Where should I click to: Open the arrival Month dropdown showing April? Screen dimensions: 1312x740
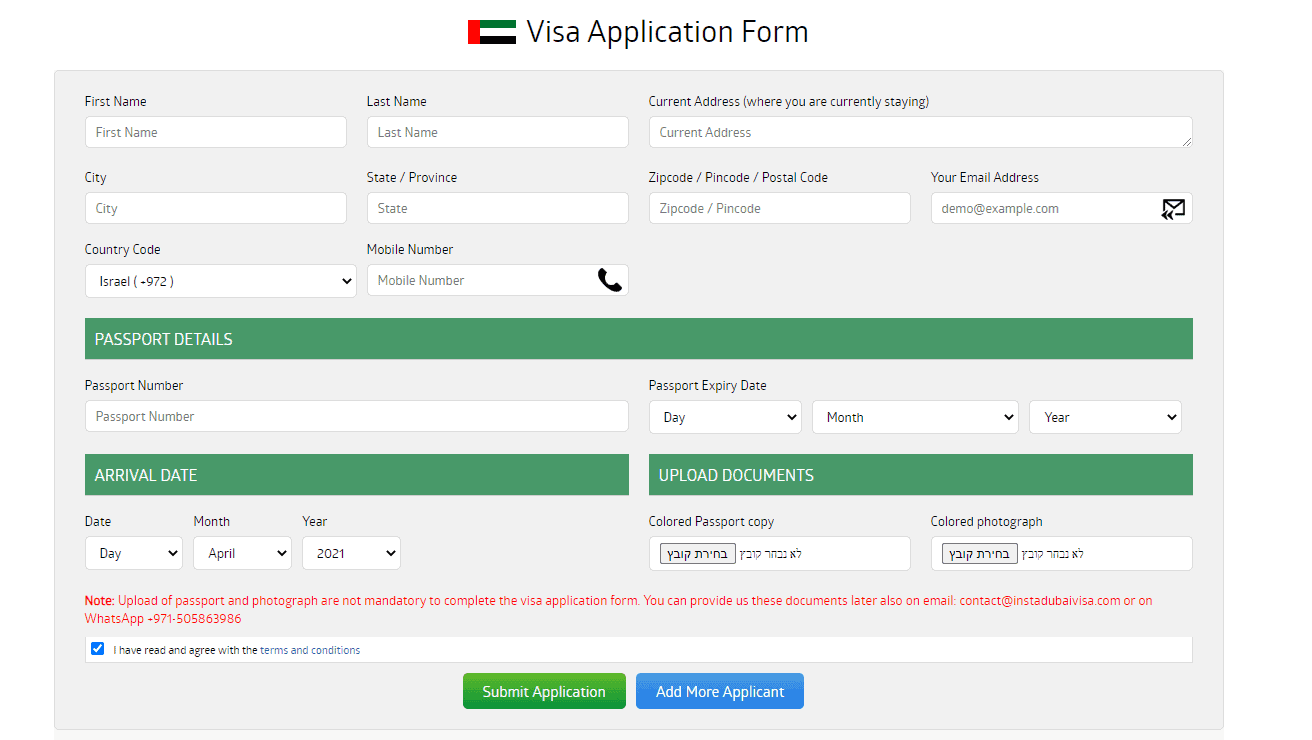[x=242, y=553]
